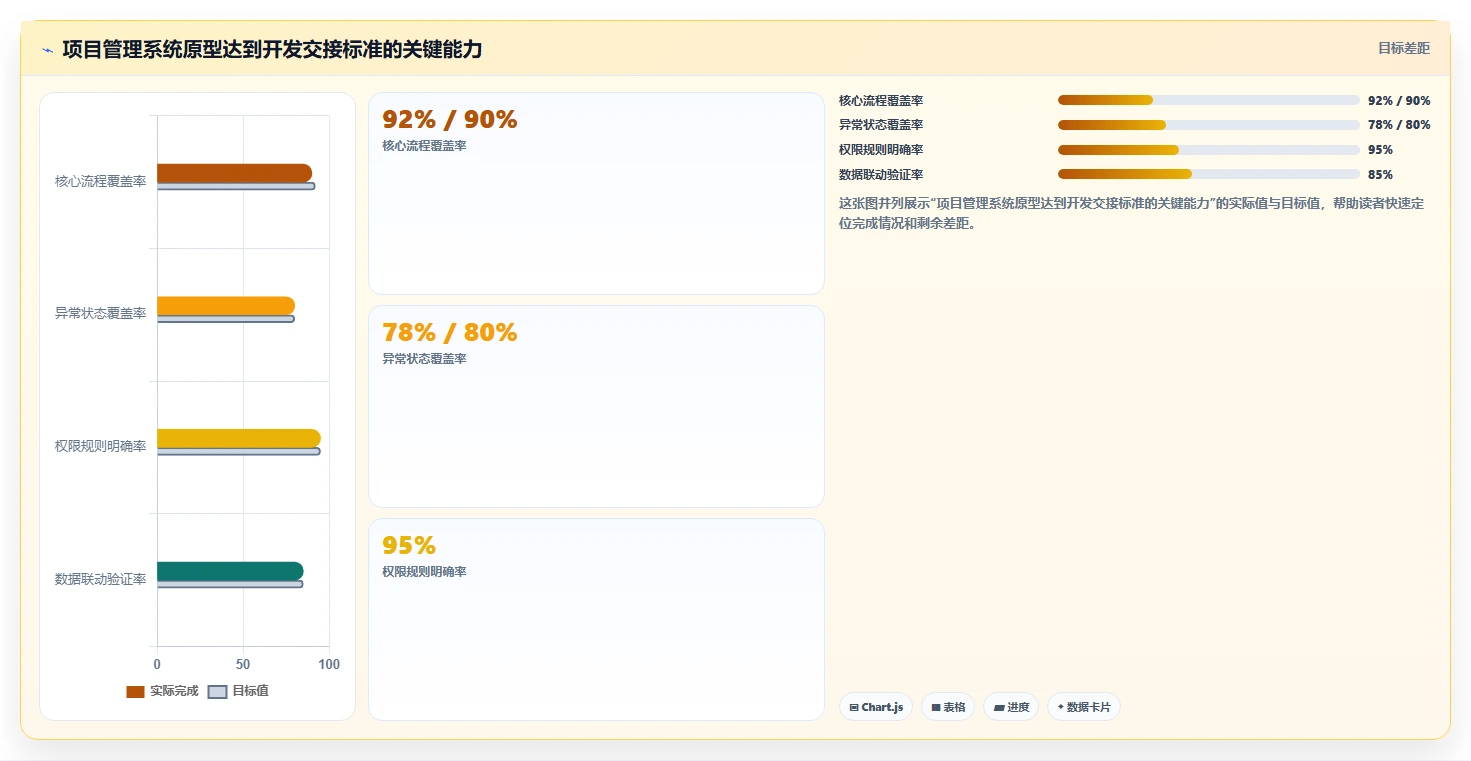
Task: Click the progress list label 核心流程覆盖率
Action: [x=881, y=101]
